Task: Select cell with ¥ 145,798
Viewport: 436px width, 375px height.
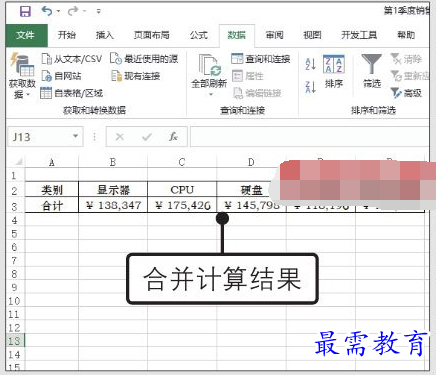Action: click(251, 205)
